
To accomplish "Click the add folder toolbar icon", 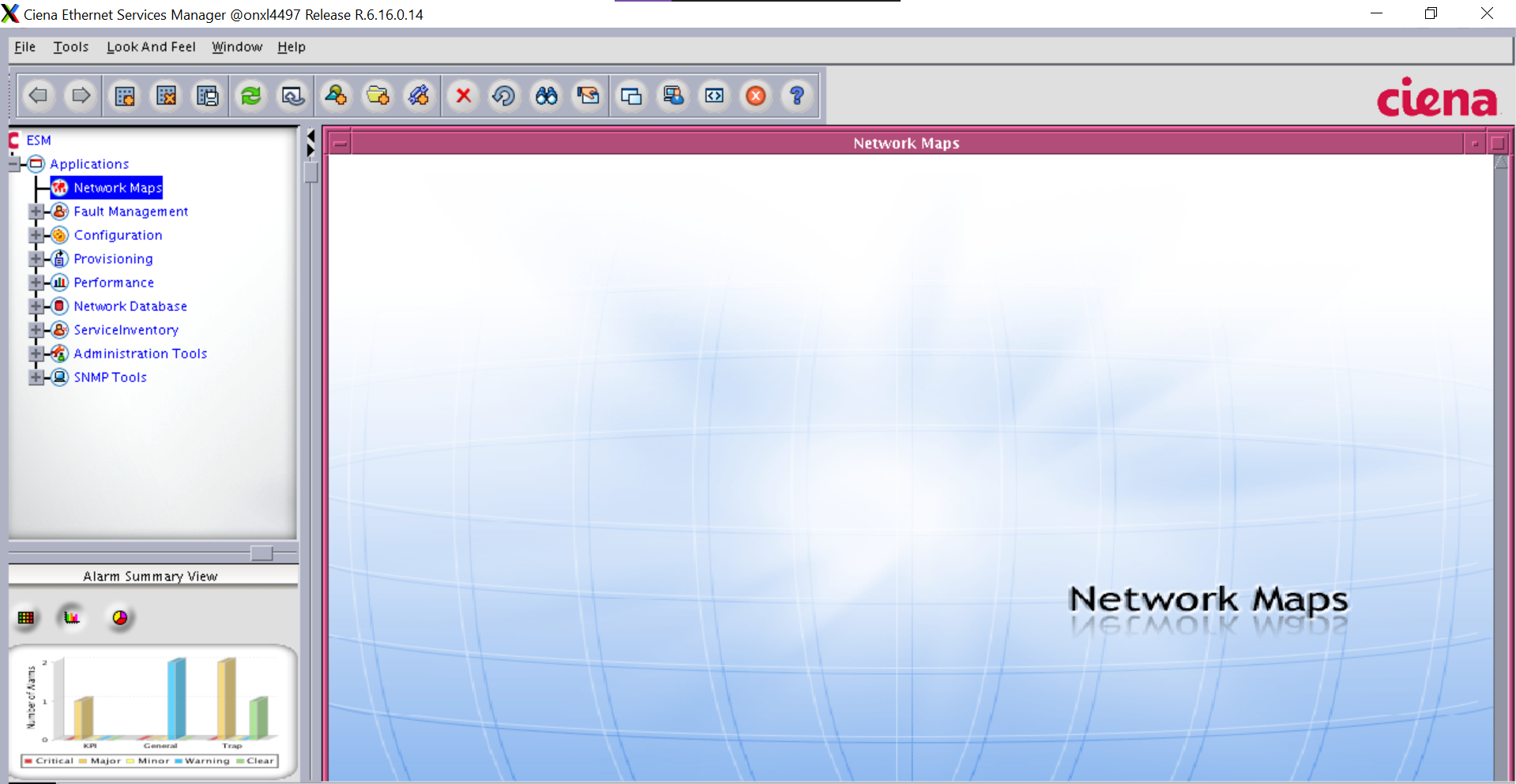I will pyautogui.click(x=378, y=96).
